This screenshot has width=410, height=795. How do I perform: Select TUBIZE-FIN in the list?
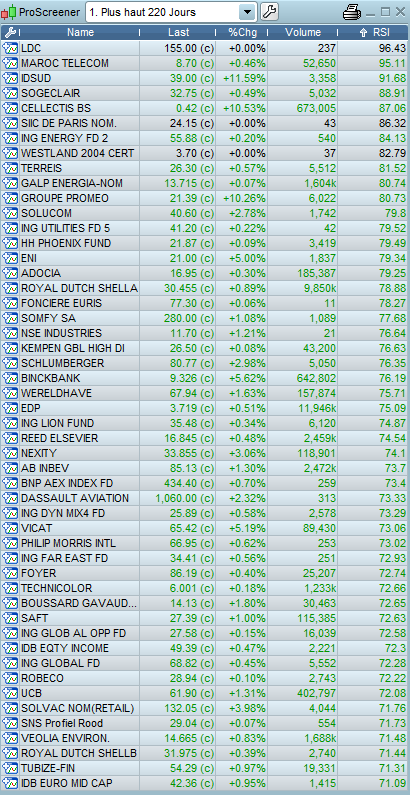[x=48, y=768]
